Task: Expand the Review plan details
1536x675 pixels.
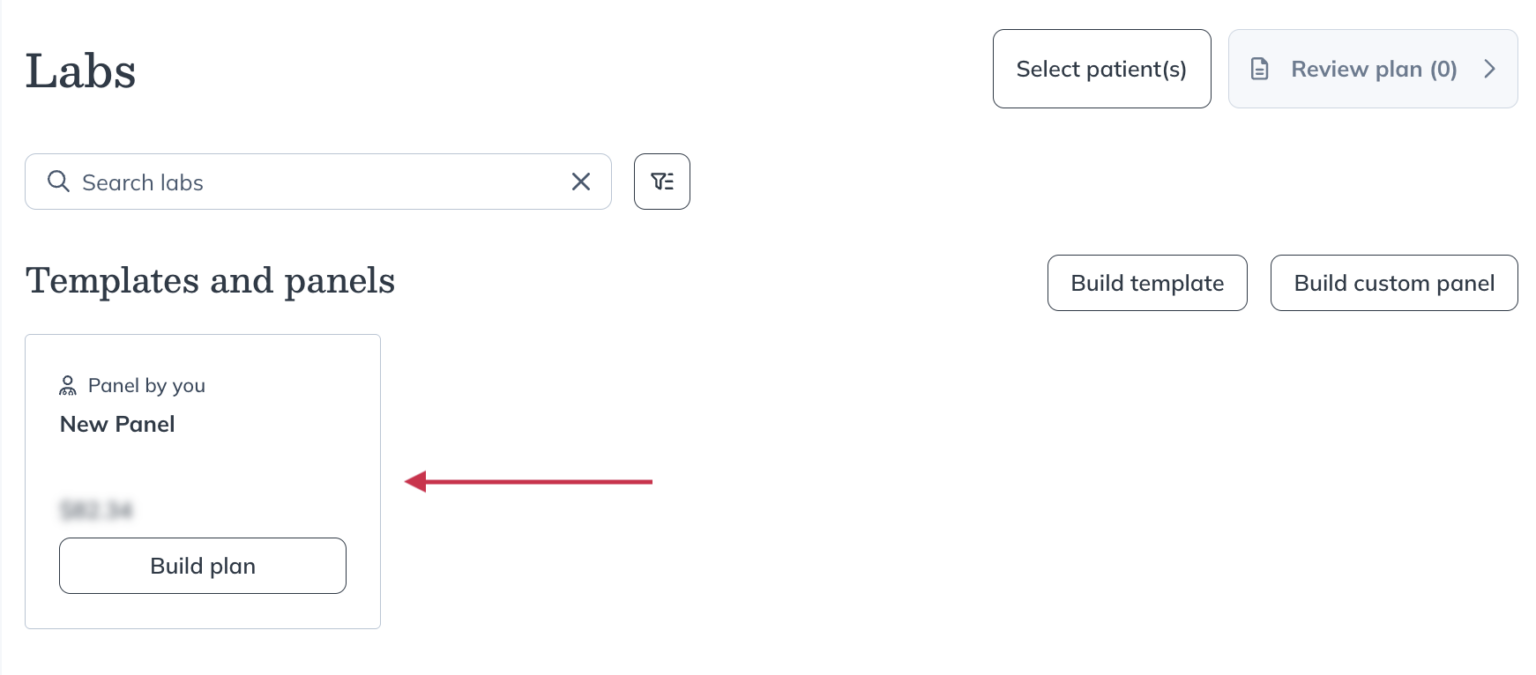Action: click(x=1373, y=68)
